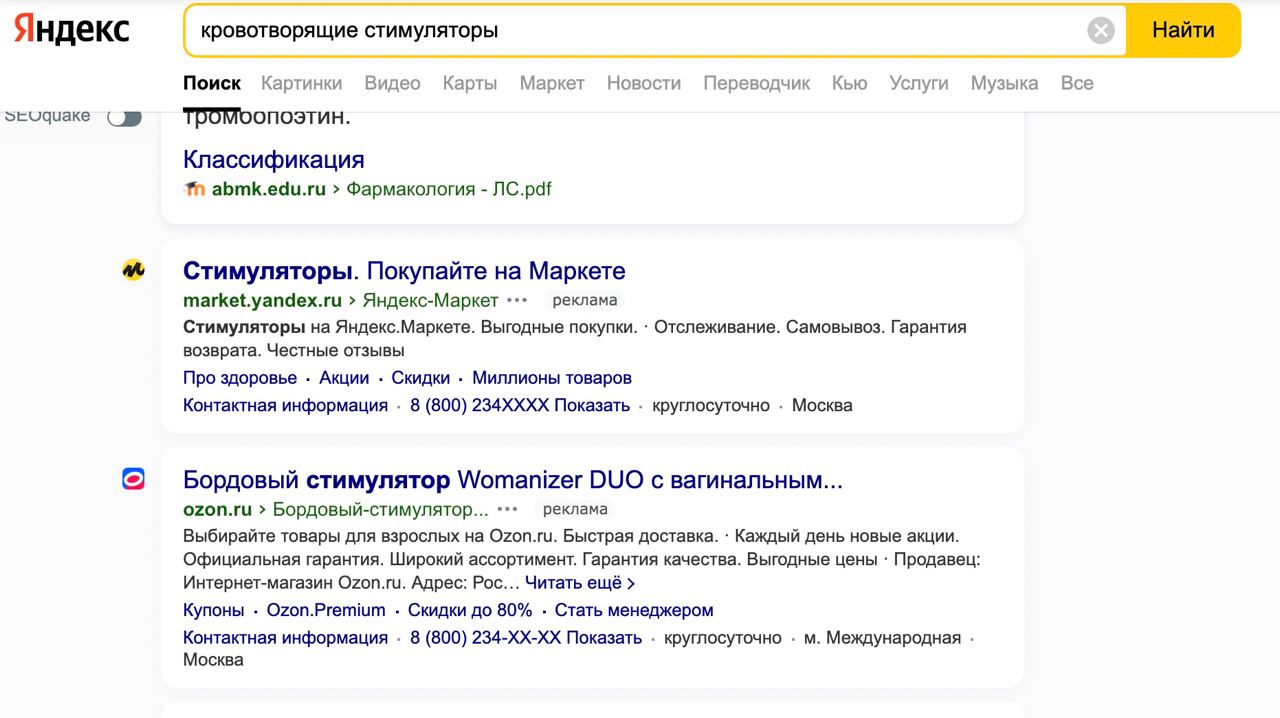Click the Yandex Market favicon icon

click(x=133, y=269)
